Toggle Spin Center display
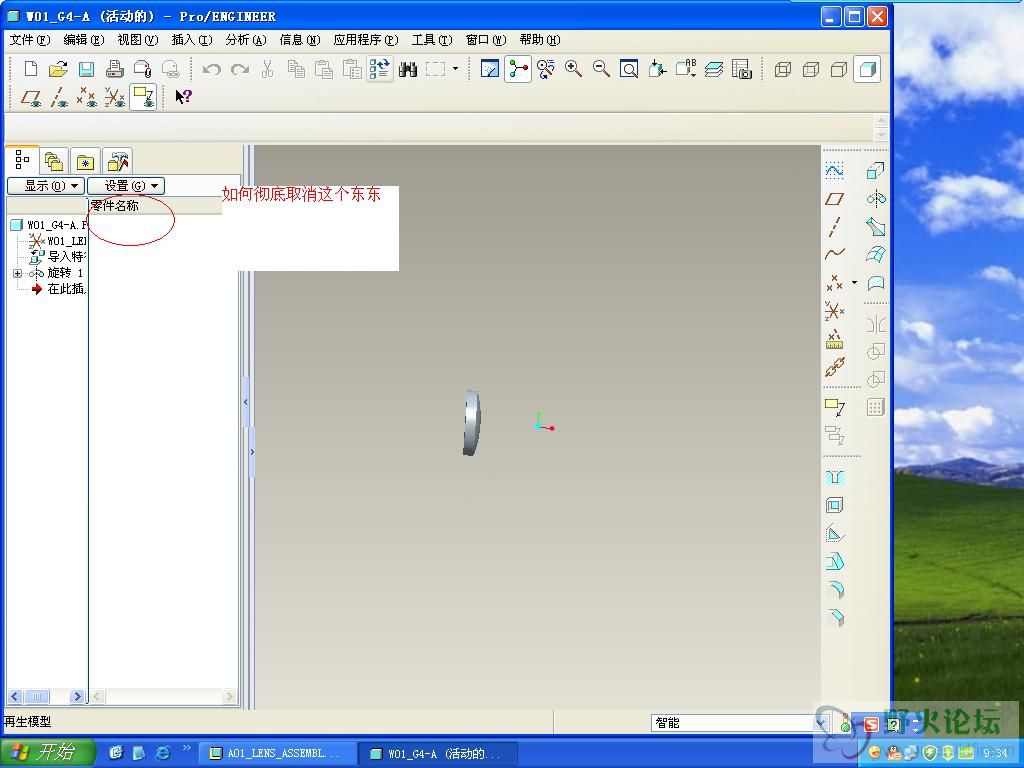The width and height of the screenshot is (1024, 768). (x=518, y=69)
